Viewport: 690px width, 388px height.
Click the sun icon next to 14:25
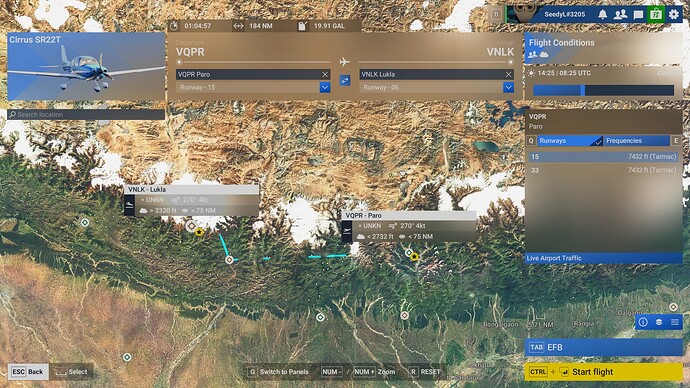pyautogui.click(x=531, y=73)
